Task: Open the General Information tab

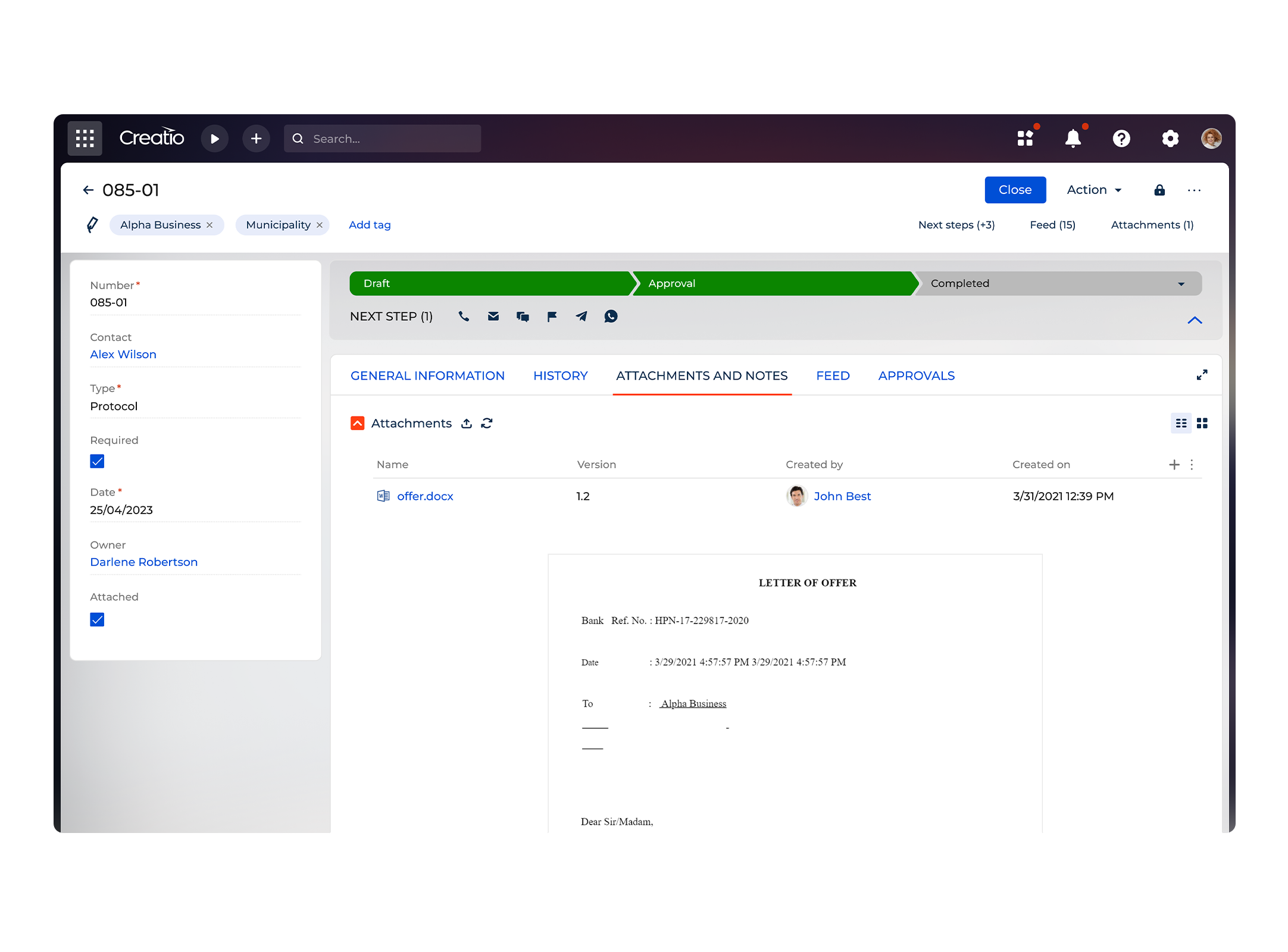Action: pos(427,375)
